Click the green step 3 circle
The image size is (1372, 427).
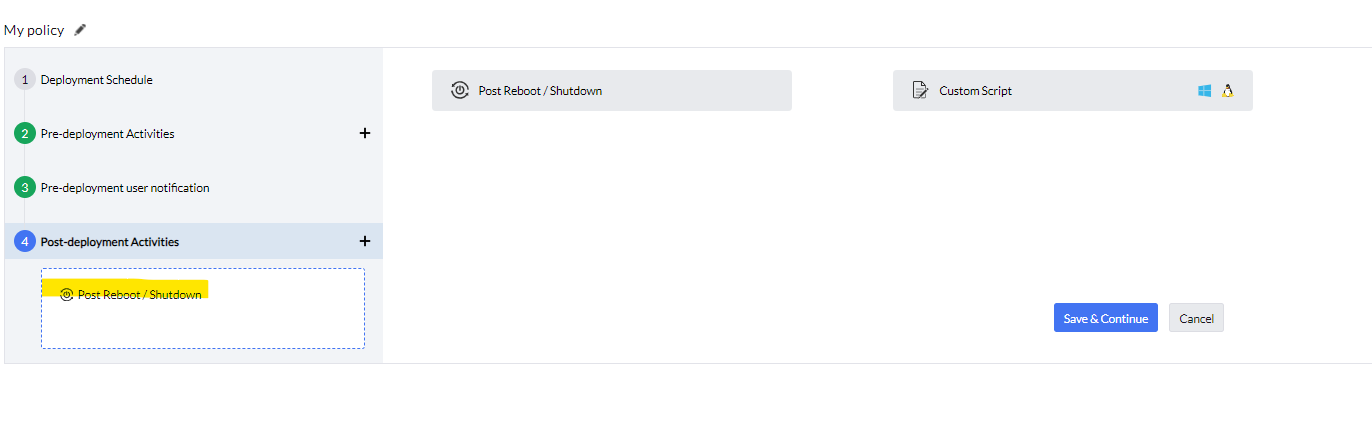point(25,188)
